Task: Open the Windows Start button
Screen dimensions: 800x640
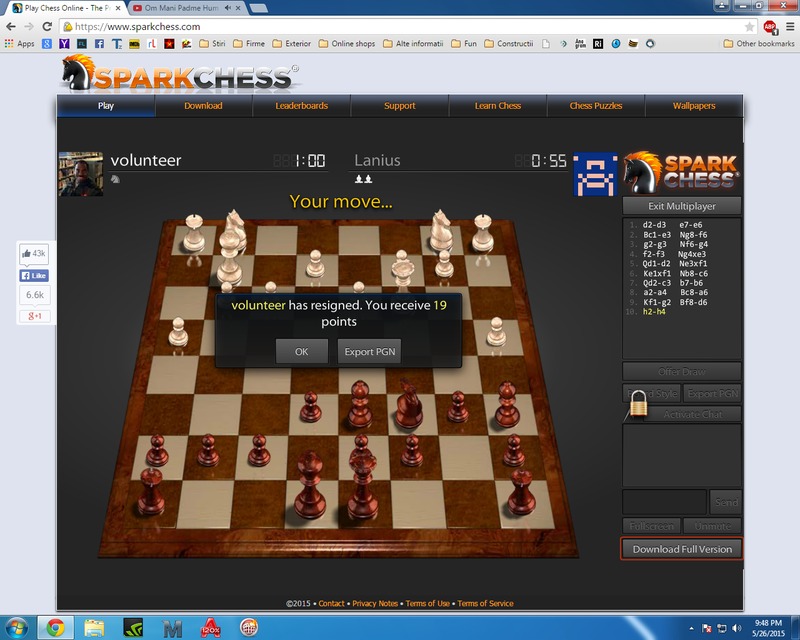Action: tap(16, 628)
